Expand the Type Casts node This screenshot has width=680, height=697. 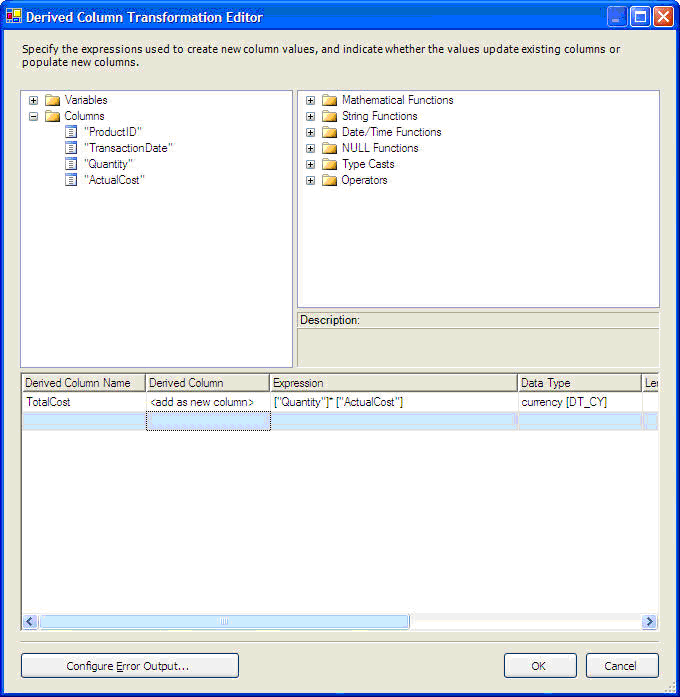310,164
